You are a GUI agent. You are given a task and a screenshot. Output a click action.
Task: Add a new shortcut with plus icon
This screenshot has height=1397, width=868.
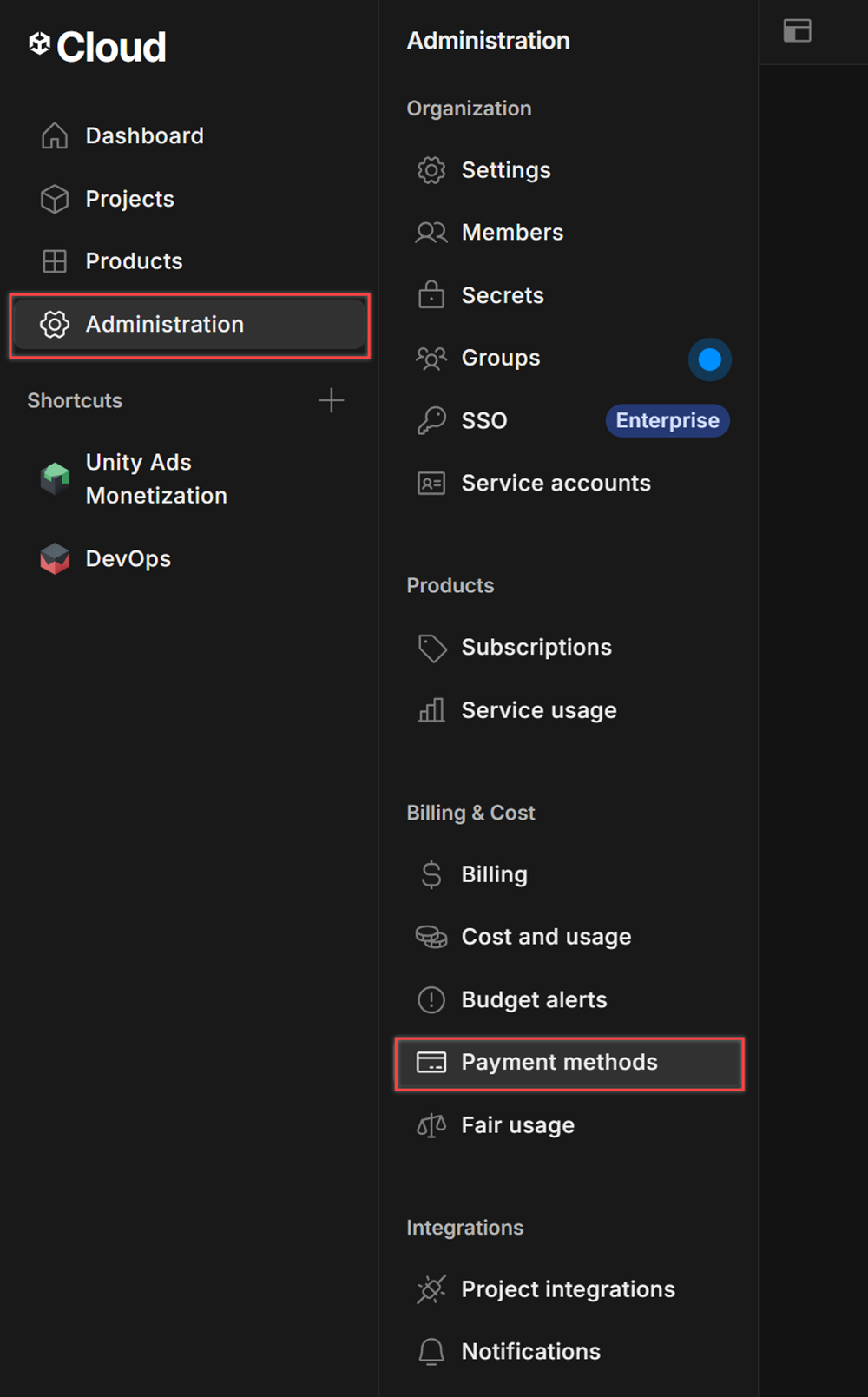tap(332, 400)
